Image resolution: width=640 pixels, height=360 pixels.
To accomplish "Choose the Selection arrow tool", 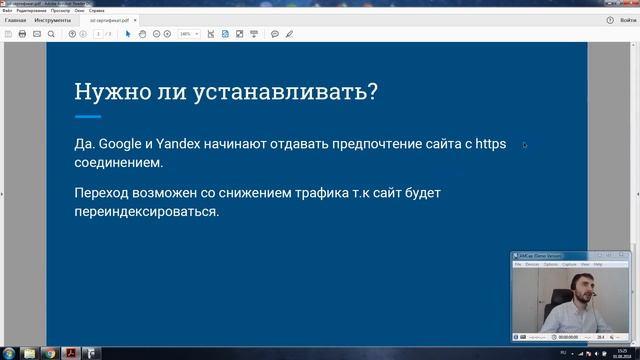I will tap(128, 34).
